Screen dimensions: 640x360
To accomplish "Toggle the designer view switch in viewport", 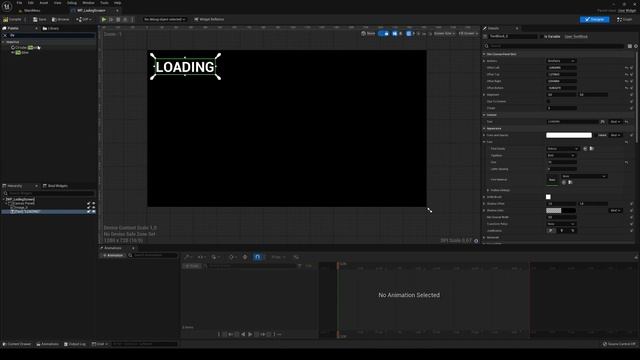I will (x=383, y=33).
